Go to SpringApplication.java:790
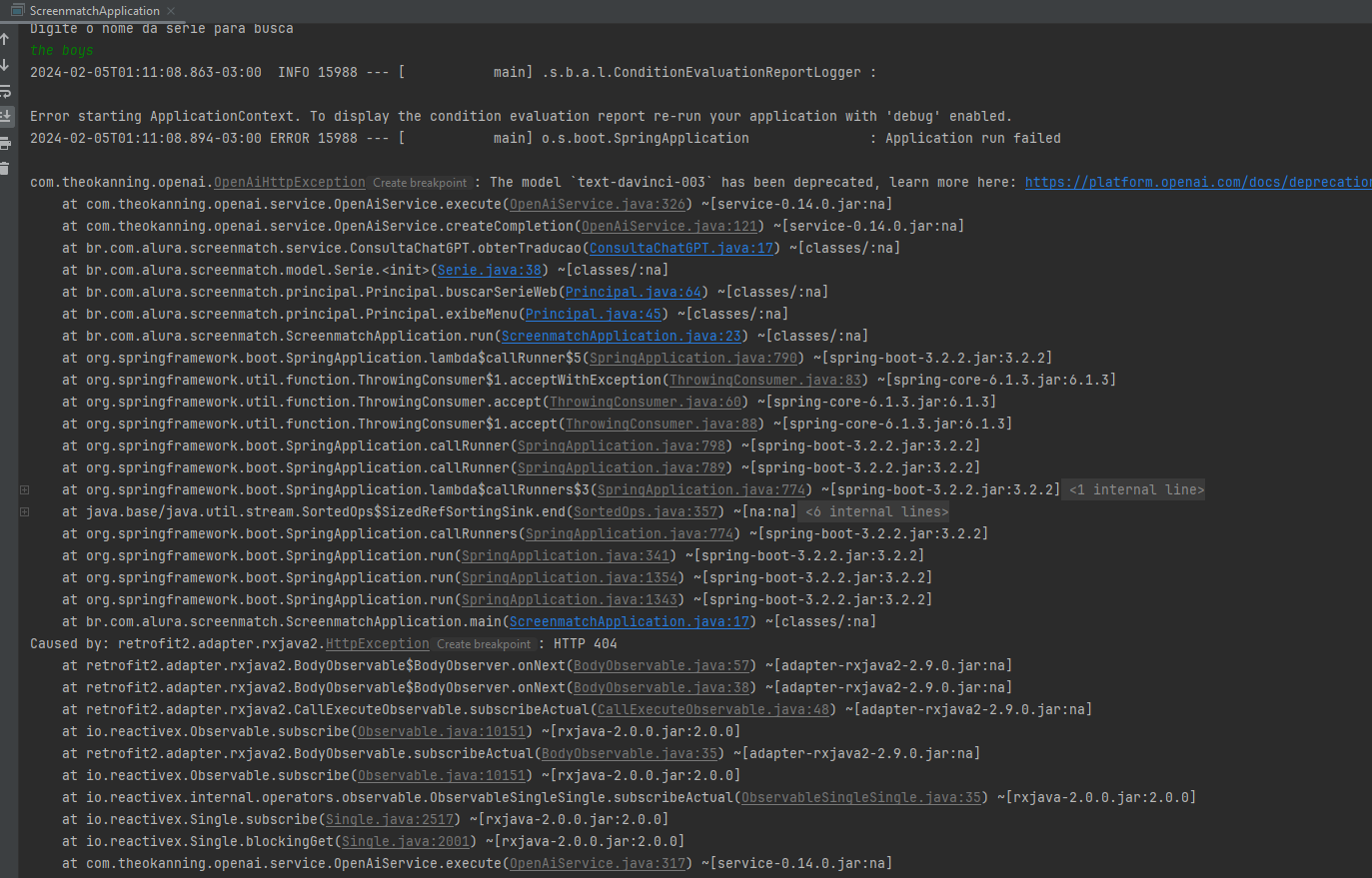Viewport: 1372px width, 878px height. click(x=693, y=358)
